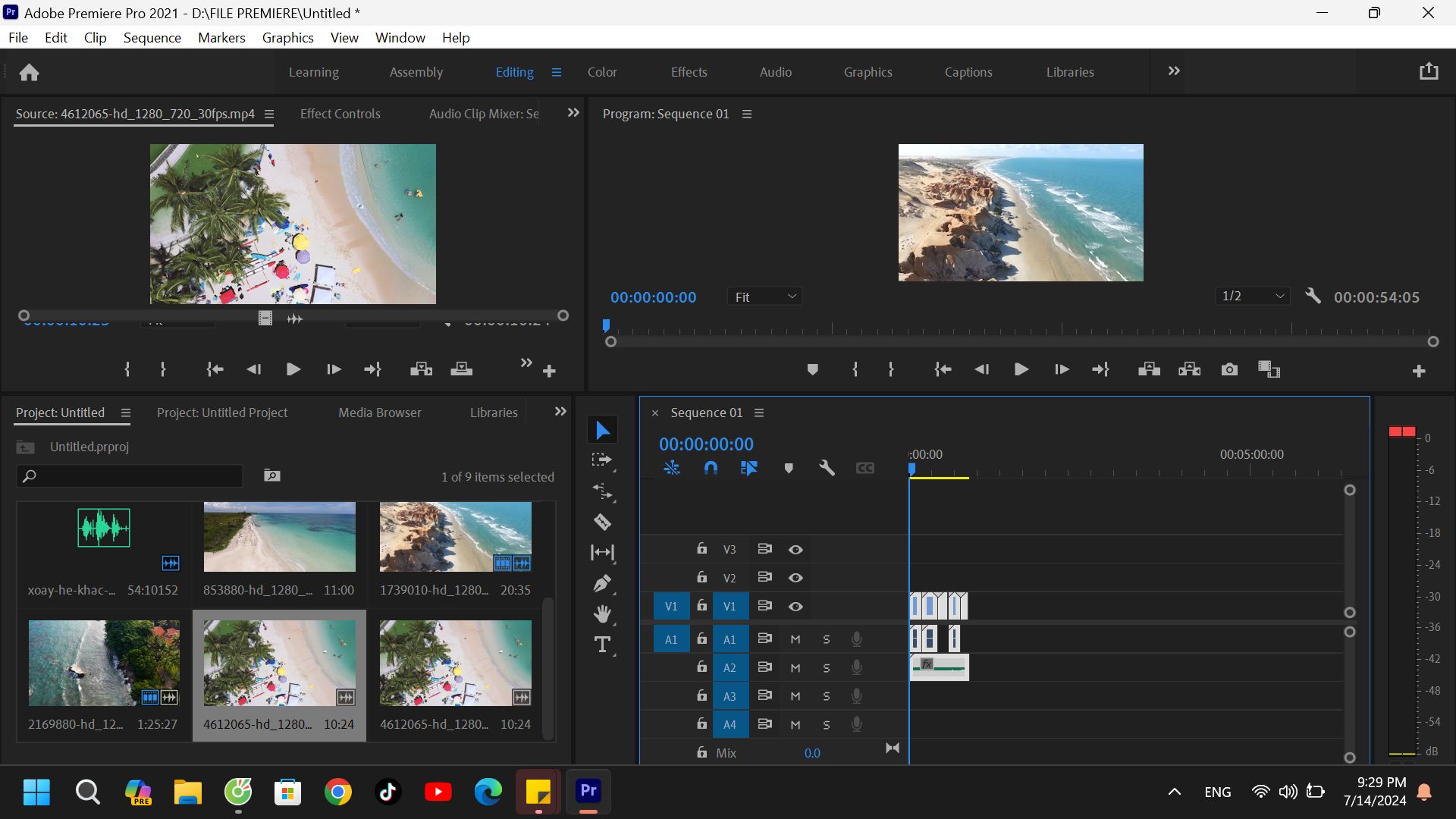
Task: Open Fit zoom level dropdown
Action: [764, 297]
